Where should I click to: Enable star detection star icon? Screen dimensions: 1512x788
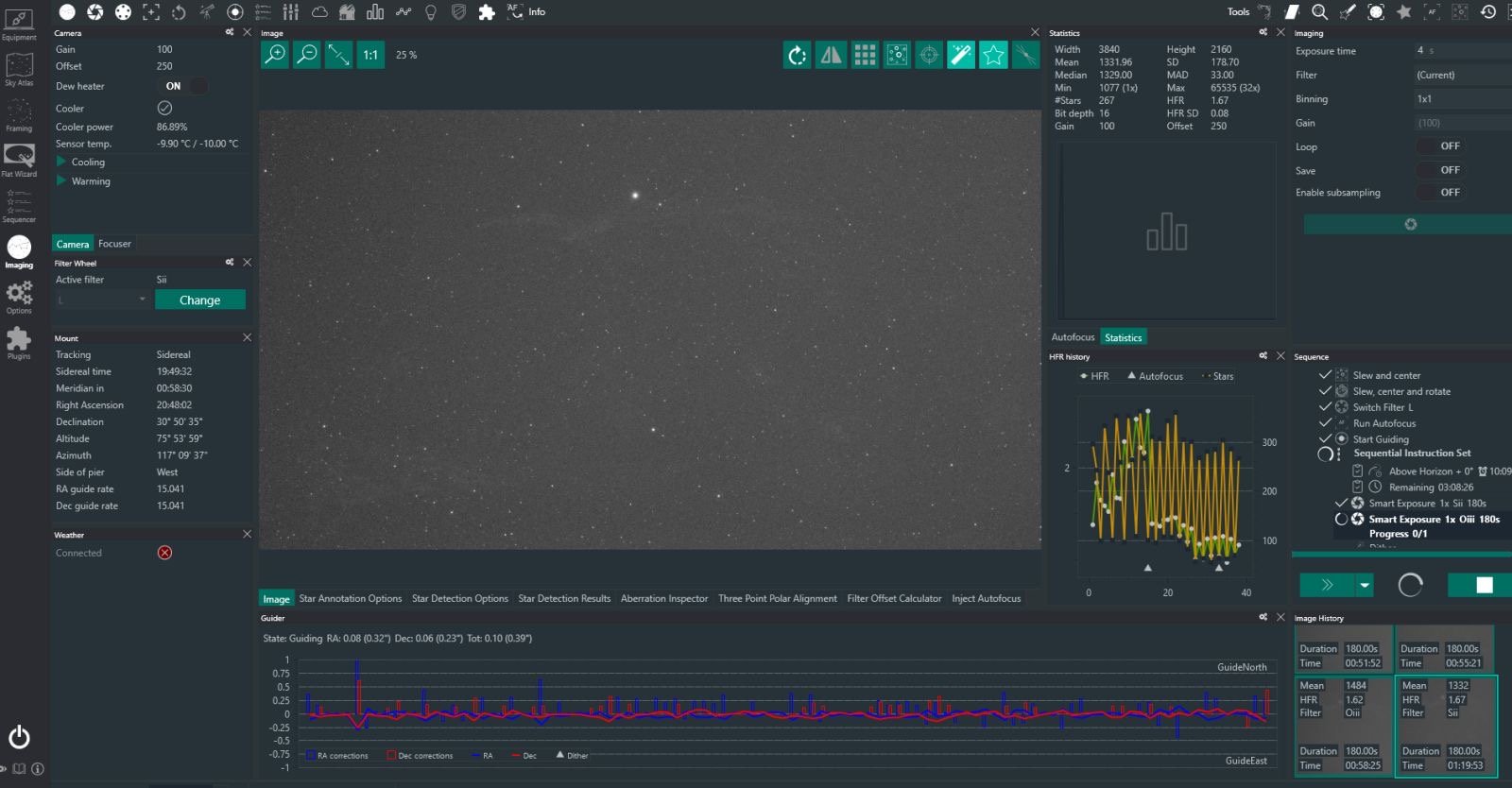pos(993,56)
